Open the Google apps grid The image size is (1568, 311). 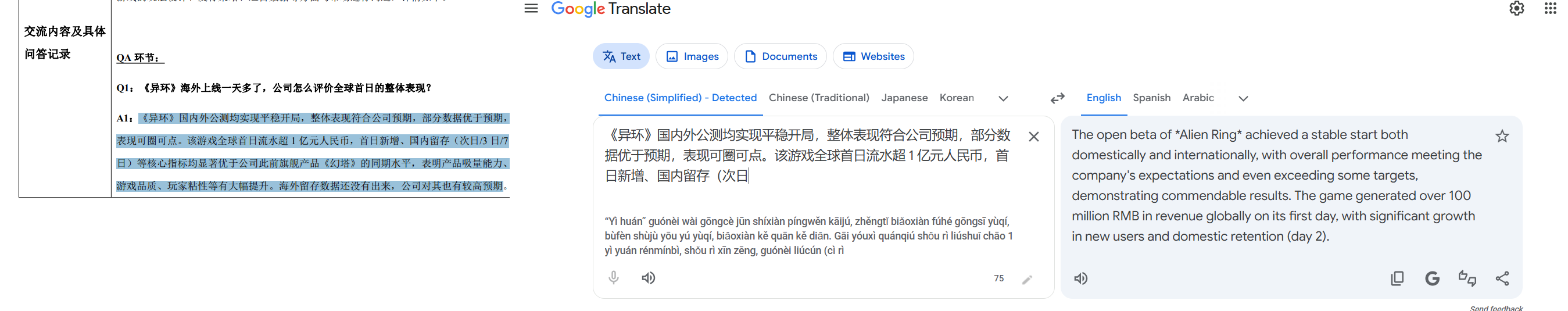[1551, 9]
